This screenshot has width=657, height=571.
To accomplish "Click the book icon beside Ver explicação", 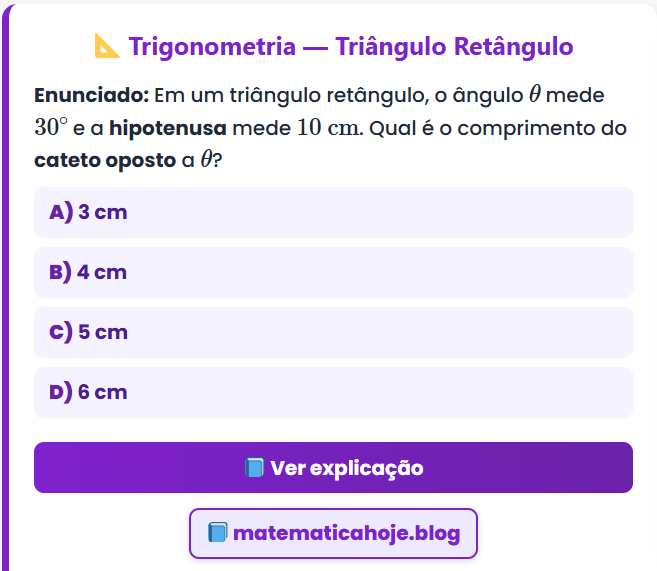I will click(x=254, y=468).
